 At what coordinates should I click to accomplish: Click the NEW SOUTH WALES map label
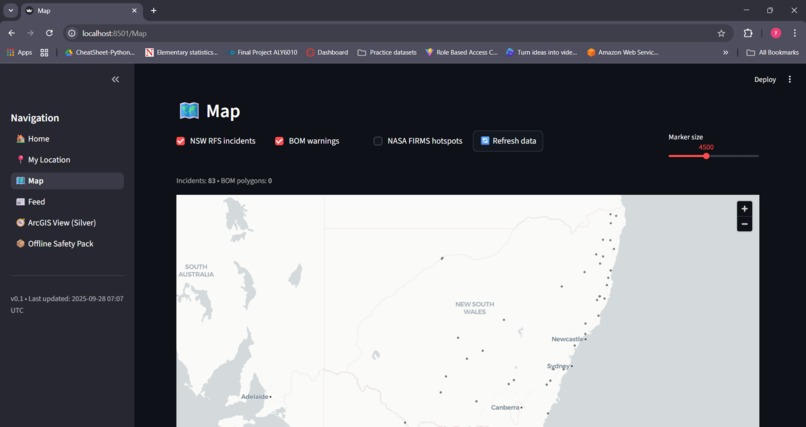click(474, 308)
